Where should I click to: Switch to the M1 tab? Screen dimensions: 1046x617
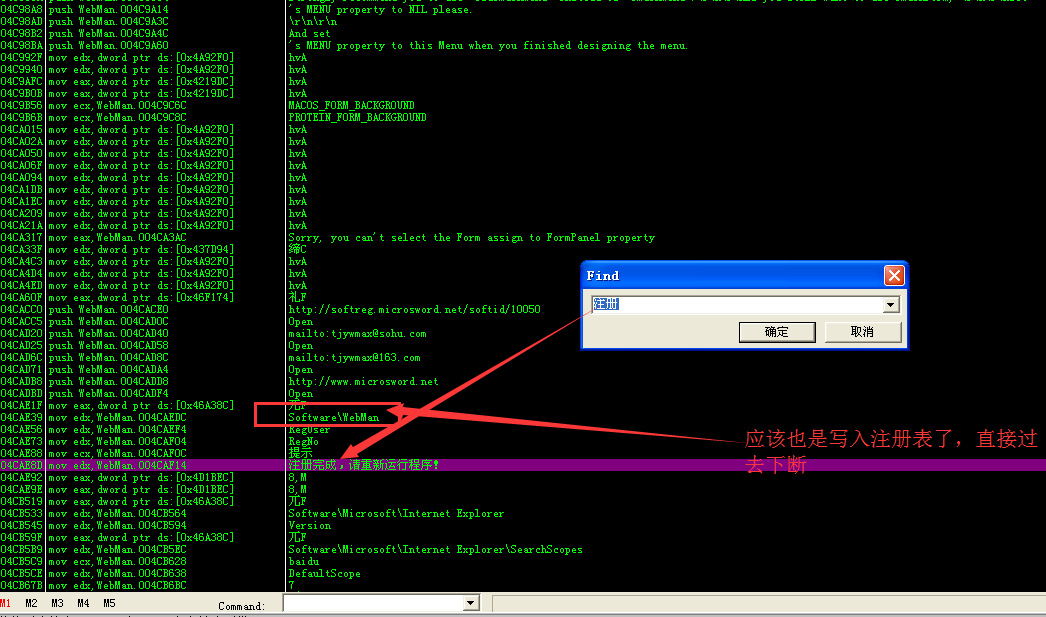pos(6,604)
